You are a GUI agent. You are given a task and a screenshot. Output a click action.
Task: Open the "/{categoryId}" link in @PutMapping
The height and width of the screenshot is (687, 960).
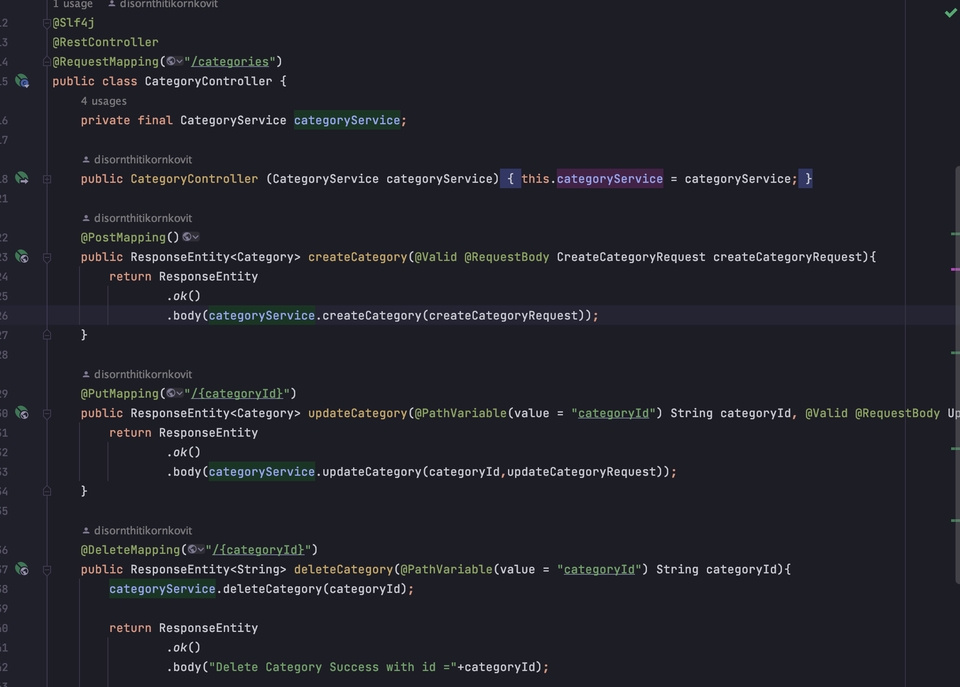click(237, 393)
